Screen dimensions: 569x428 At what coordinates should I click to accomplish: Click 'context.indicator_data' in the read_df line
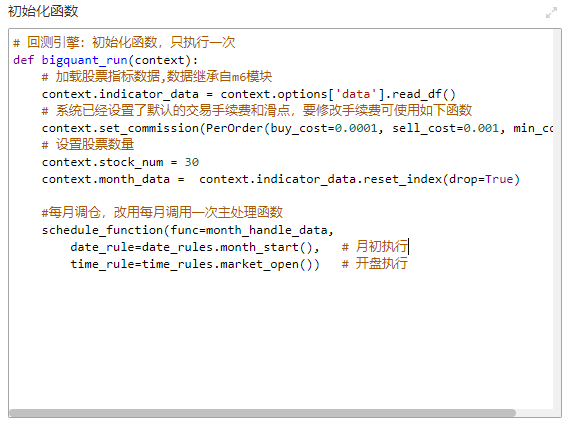pos(120,94)
